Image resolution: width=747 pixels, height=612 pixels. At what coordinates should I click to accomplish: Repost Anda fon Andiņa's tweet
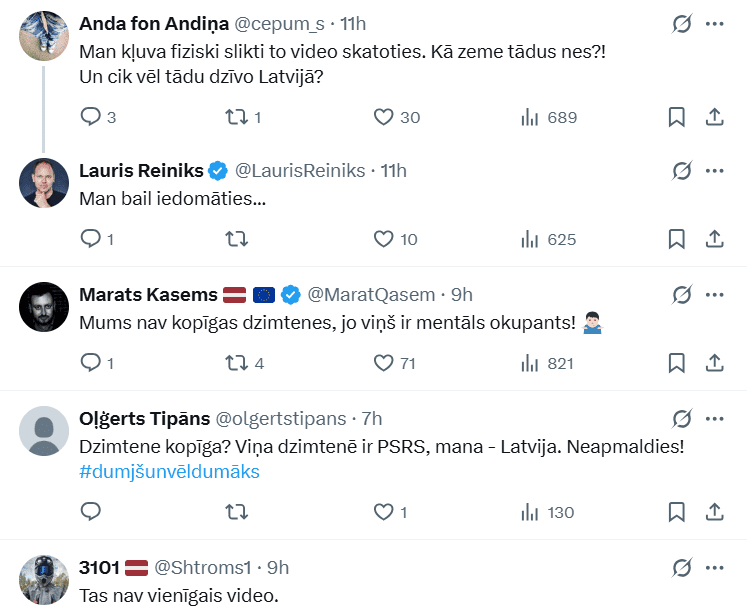click(x=236, y=117)
